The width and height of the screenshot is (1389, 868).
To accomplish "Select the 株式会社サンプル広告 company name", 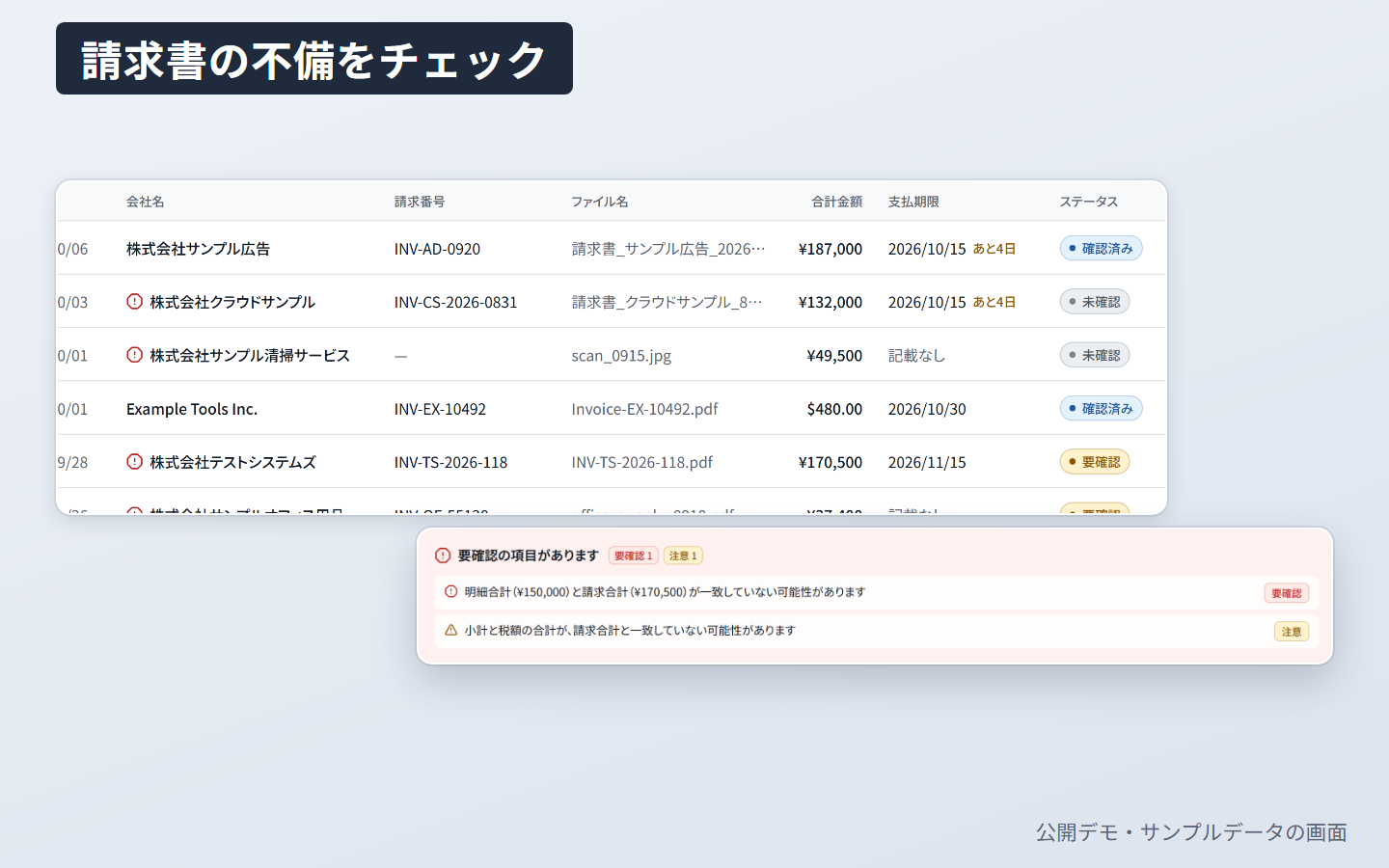I will tap(198, 249).
